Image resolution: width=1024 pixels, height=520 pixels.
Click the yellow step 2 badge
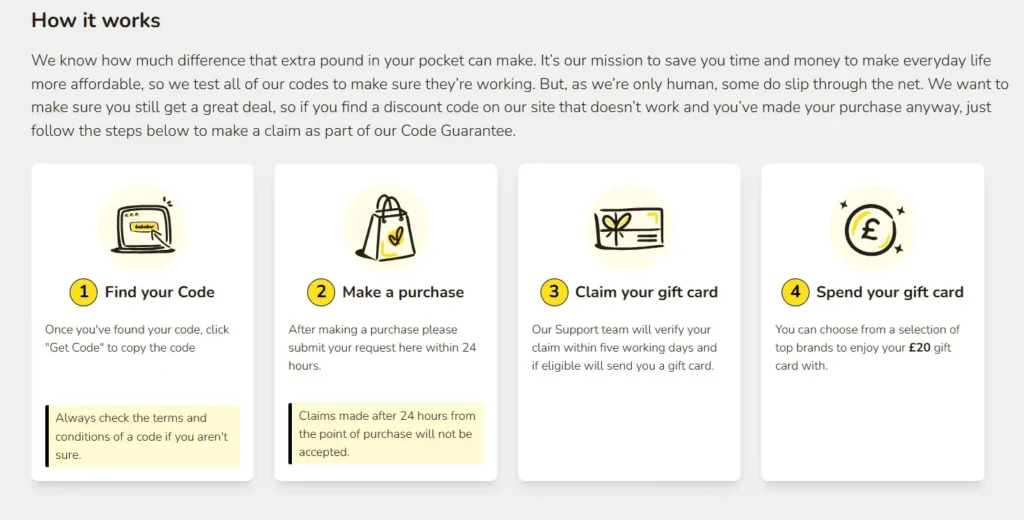(x=320, y=292)
